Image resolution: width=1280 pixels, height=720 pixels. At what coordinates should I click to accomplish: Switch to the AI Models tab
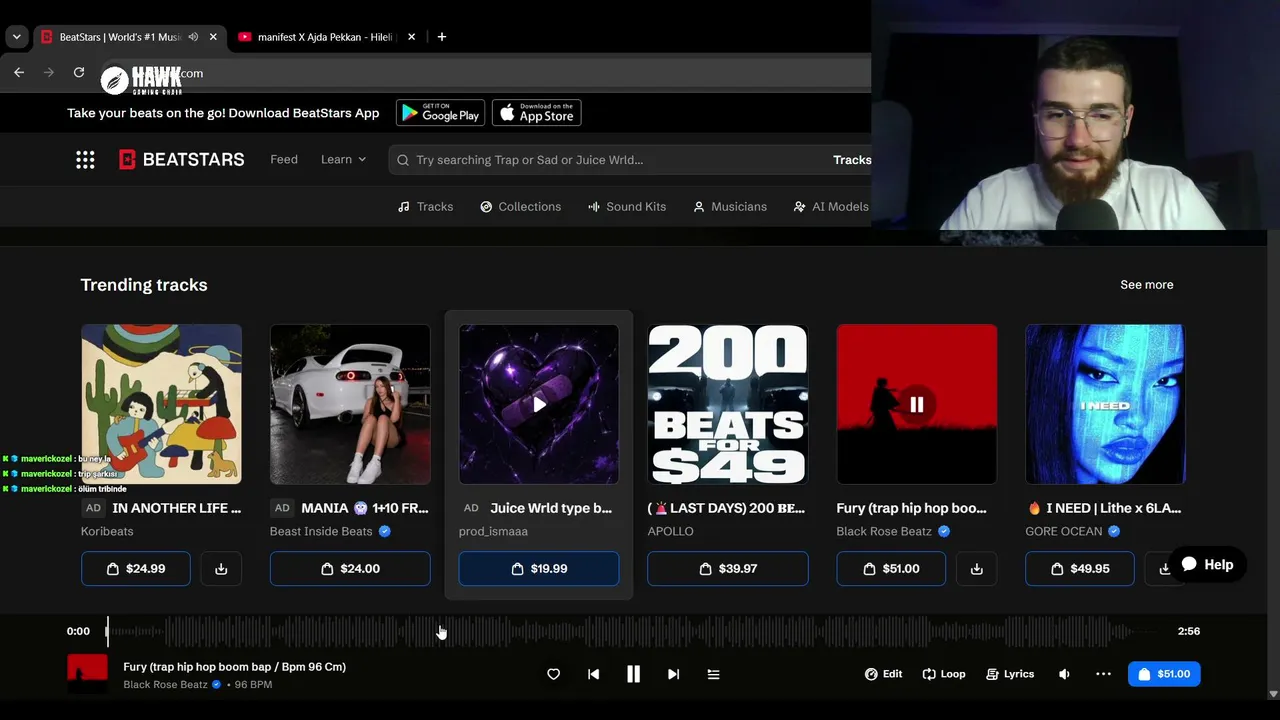click(x=831, y=207)
